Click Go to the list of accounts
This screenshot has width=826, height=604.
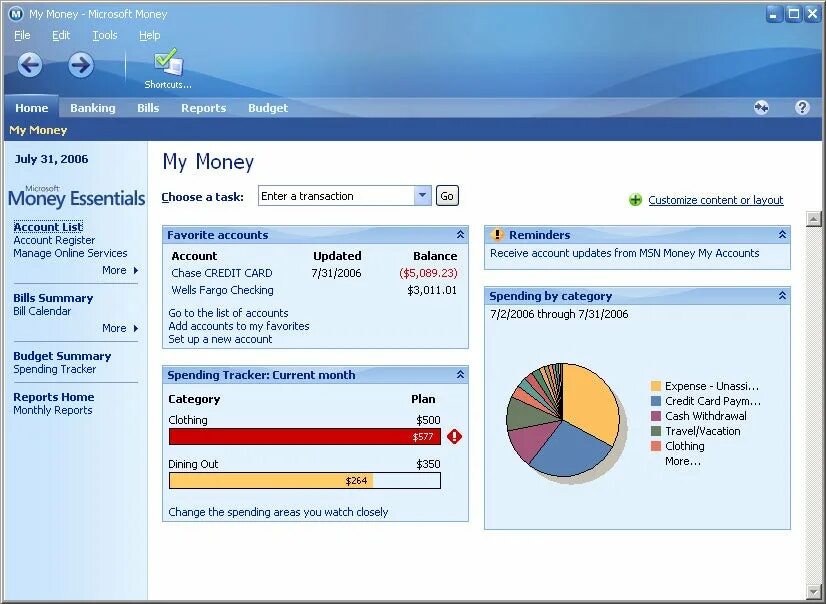[228, 313]
